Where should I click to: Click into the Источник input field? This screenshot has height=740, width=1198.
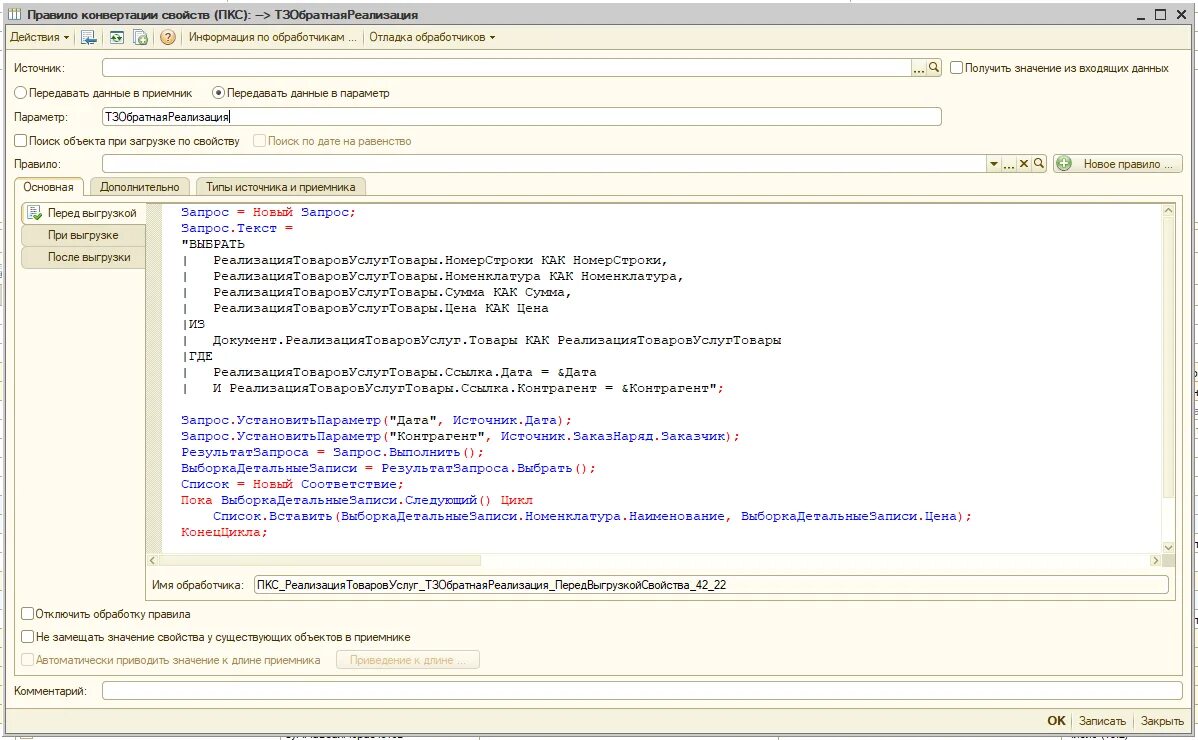coord(506,68)
